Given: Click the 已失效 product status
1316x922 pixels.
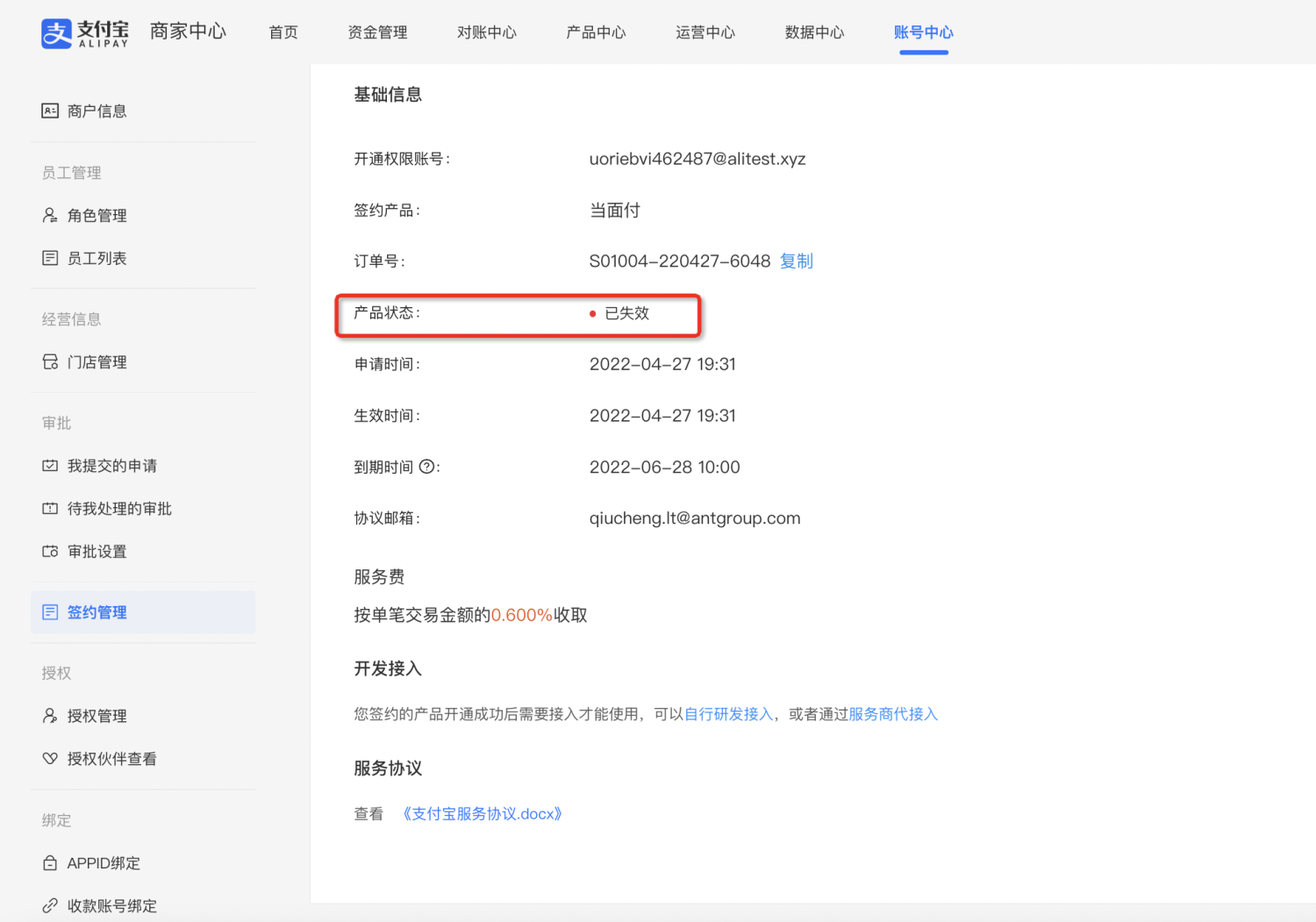Looking at the screenshot, I should tap(626, 312).
